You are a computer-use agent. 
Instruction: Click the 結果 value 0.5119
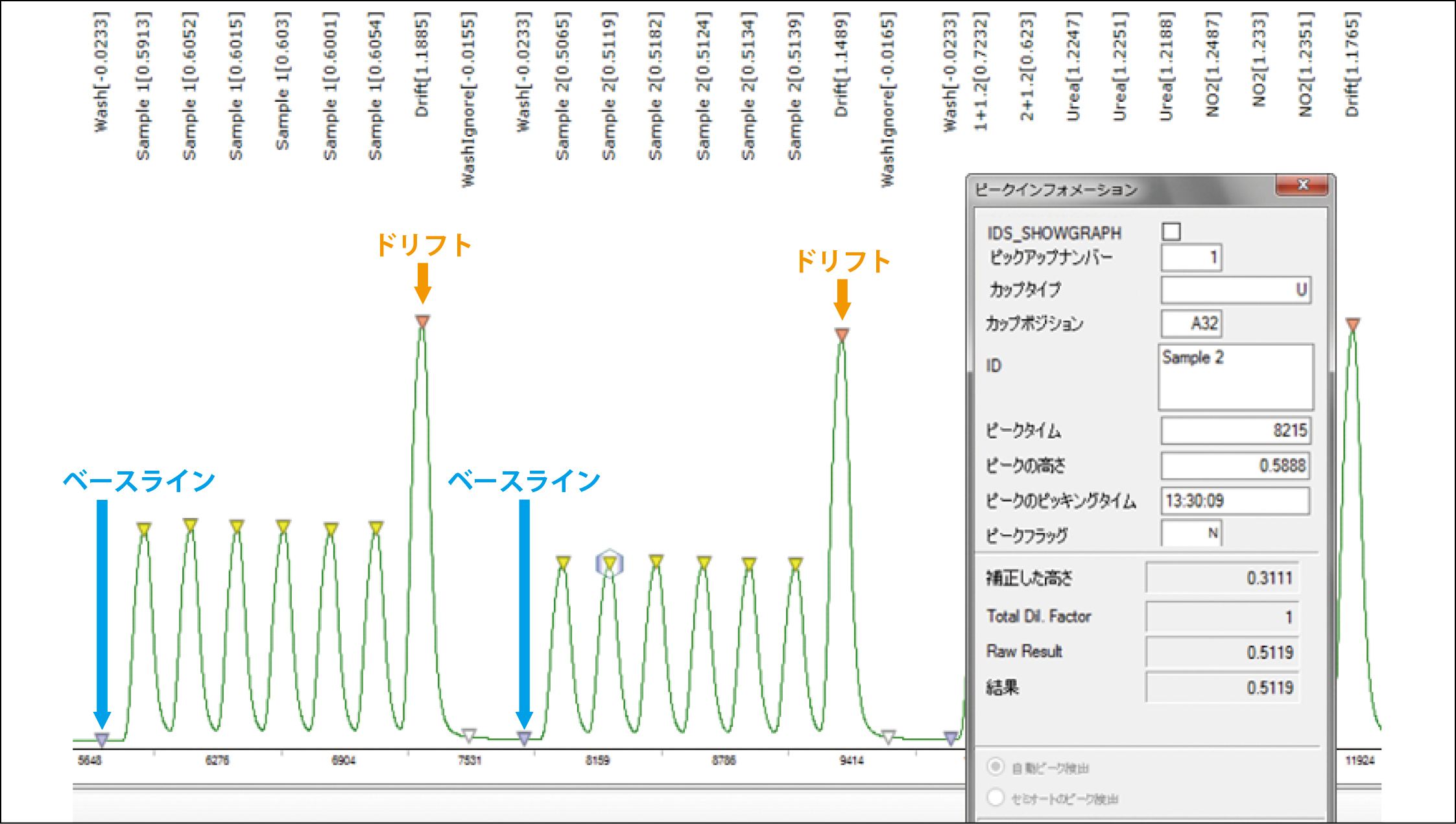(1223, 688)
